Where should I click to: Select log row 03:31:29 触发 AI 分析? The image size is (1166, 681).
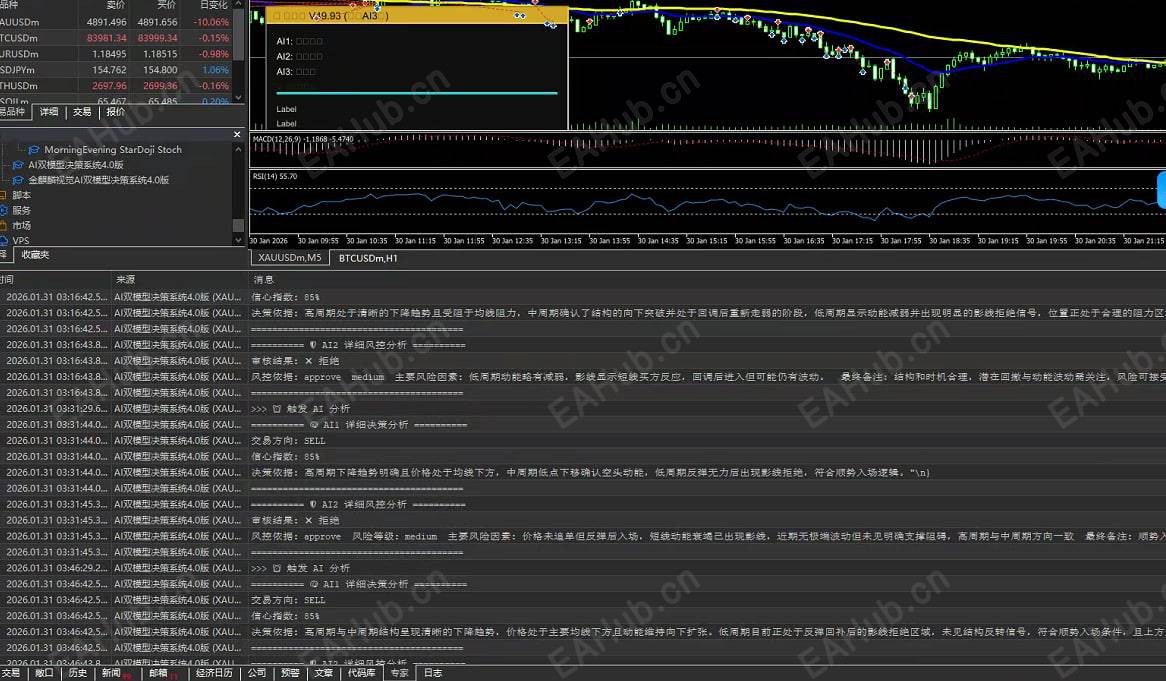[x=583, y=408]
